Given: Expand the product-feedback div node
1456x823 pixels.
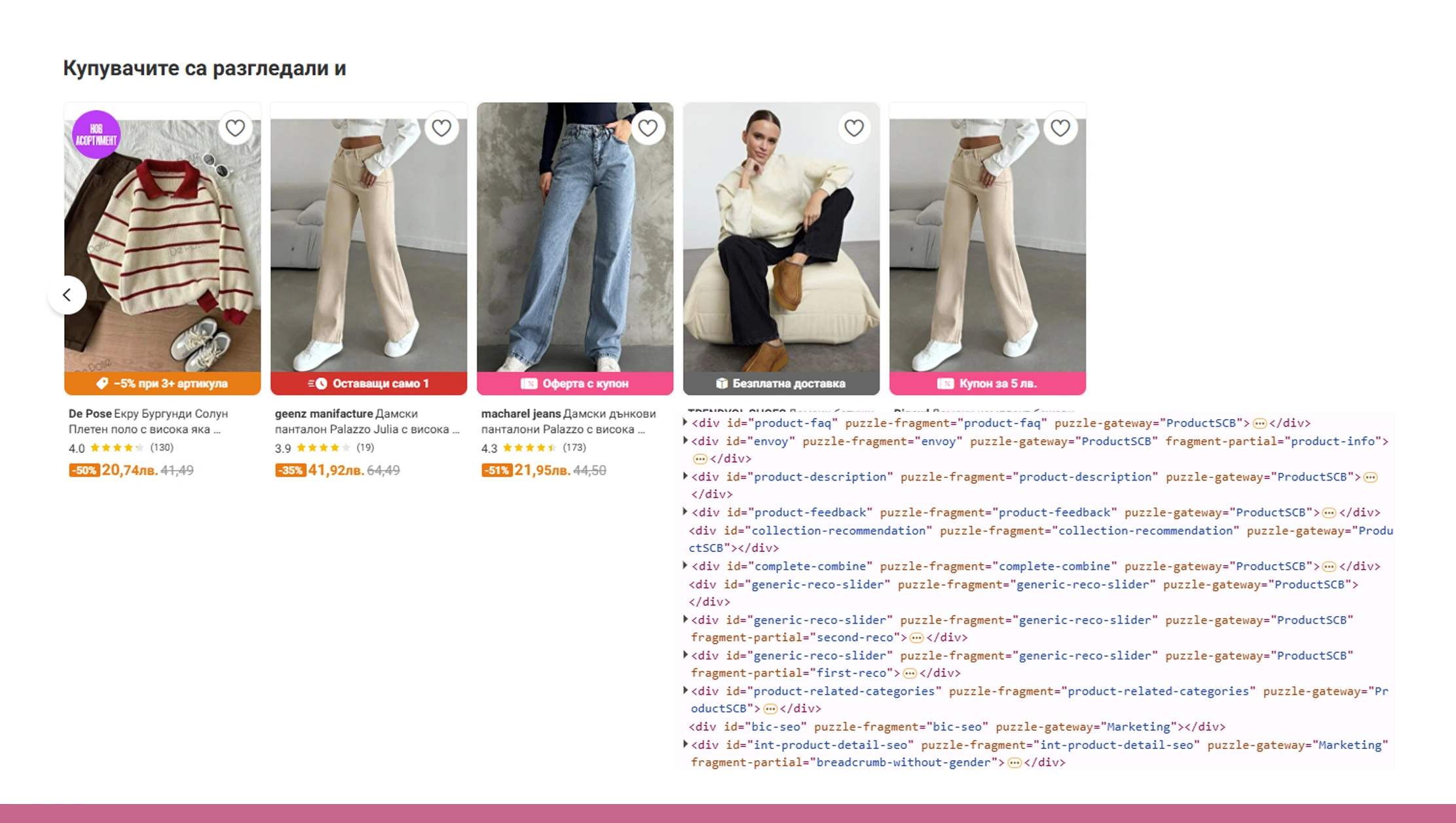Looking at the screenshot, I should coord(685,512).
